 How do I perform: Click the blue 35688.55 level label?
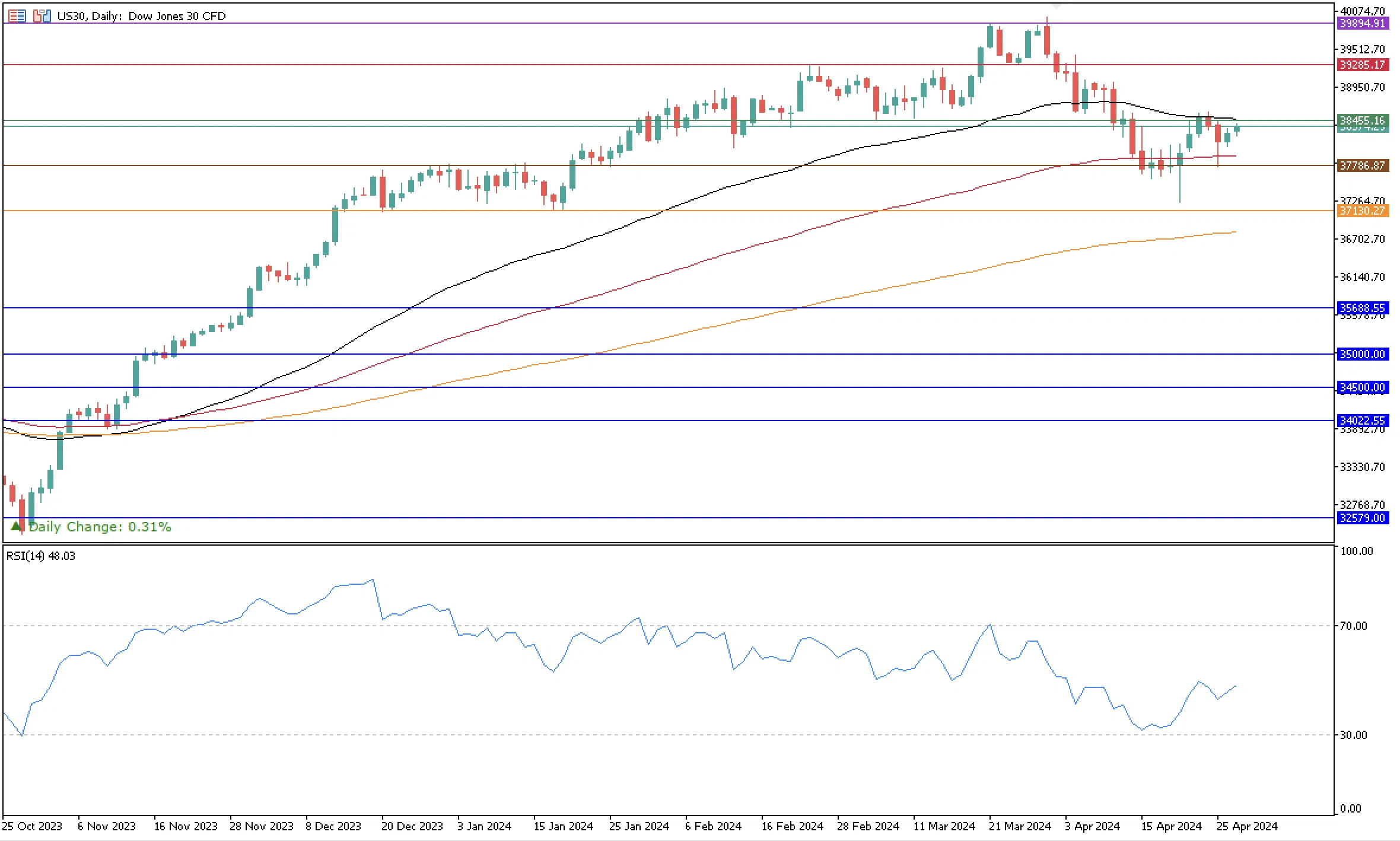[x=1363, y=308]
